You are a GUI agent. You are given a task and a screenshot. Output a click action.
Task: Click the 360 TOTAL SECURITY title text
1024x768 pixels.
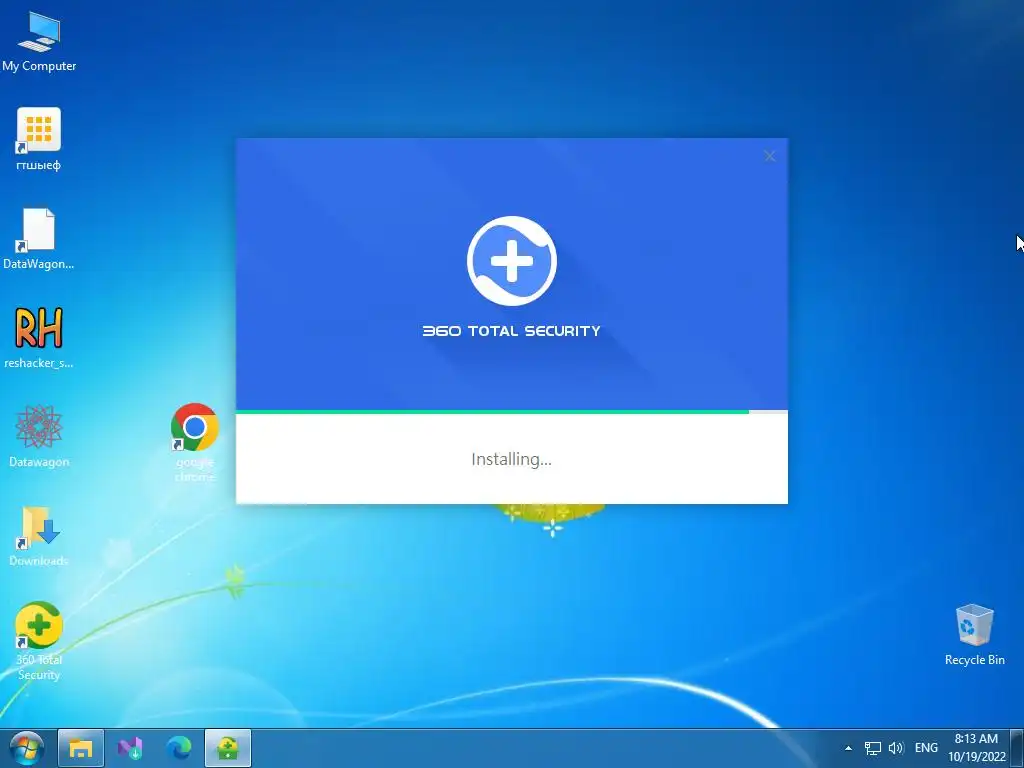pyautogui.click(x=511, y=331)
